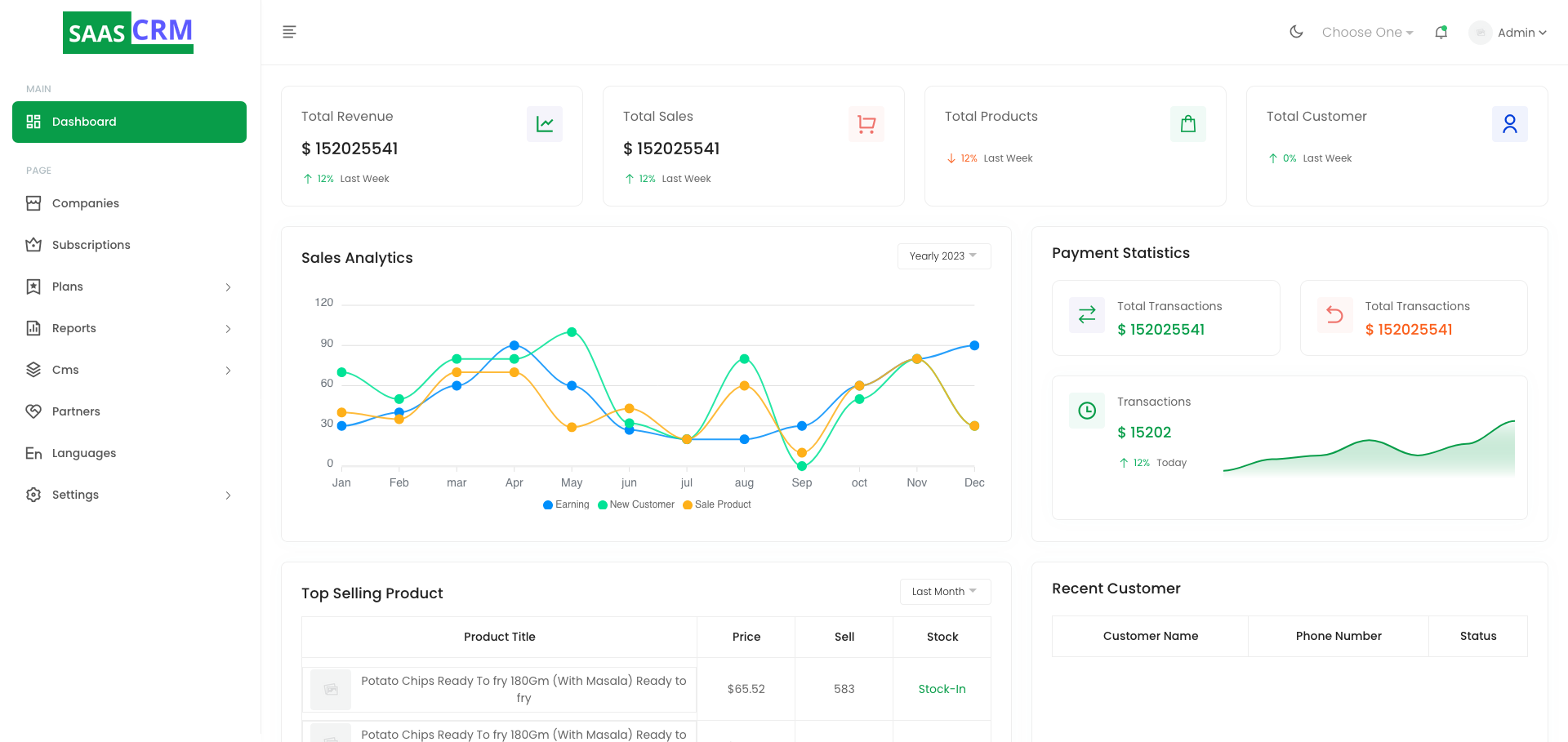Toggle Sale Product series in legend
Viewport: 1568px width, 742px height.
click(x=717, y=504)
